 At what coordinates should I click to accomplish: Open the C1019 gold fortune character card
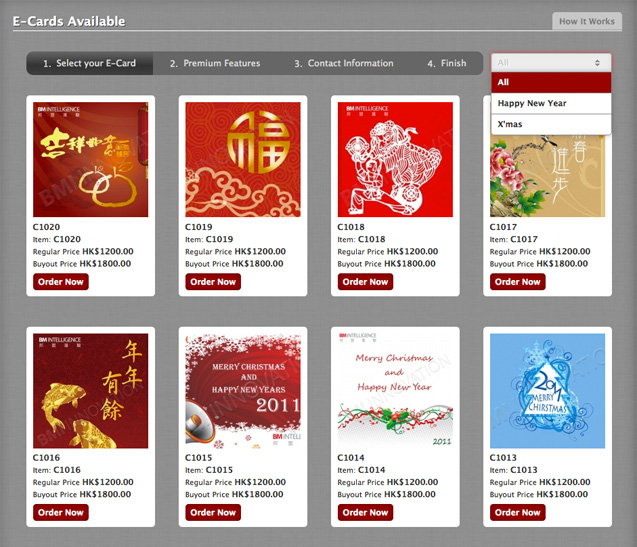point(243,159)
